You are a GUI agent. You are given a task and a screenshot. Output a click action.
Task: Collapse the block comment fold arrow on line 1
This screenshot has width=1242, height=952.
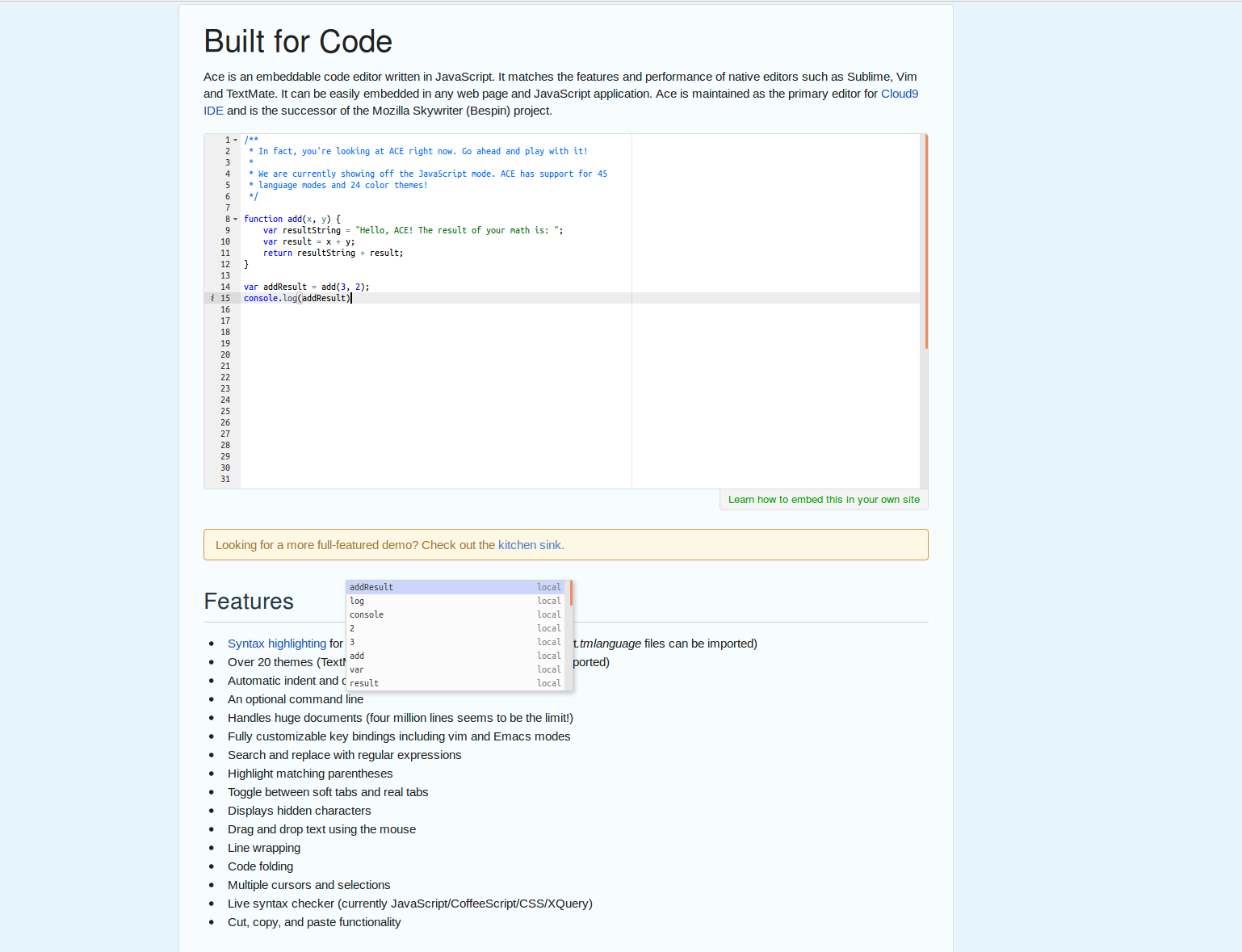click(x=236, y=140)
